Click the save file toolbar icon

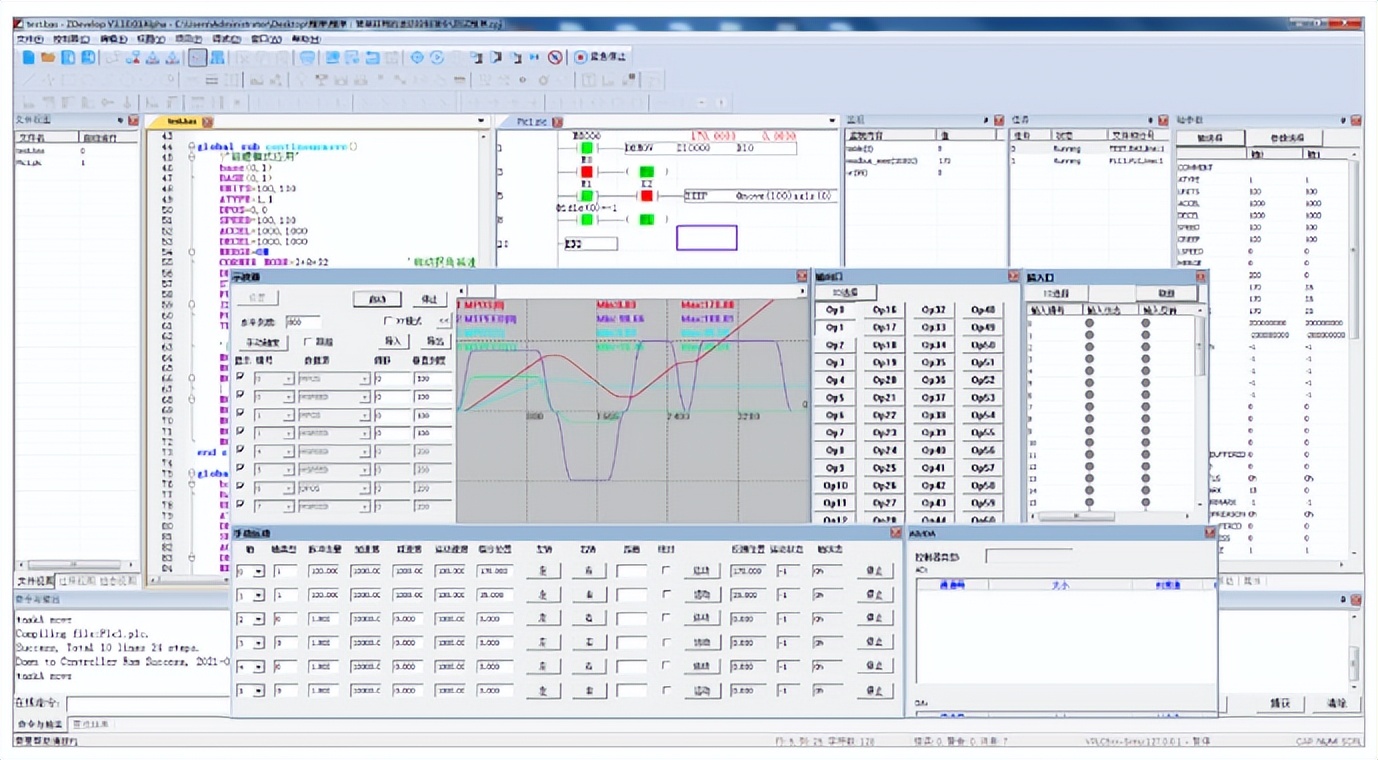(x=68, y=58)
